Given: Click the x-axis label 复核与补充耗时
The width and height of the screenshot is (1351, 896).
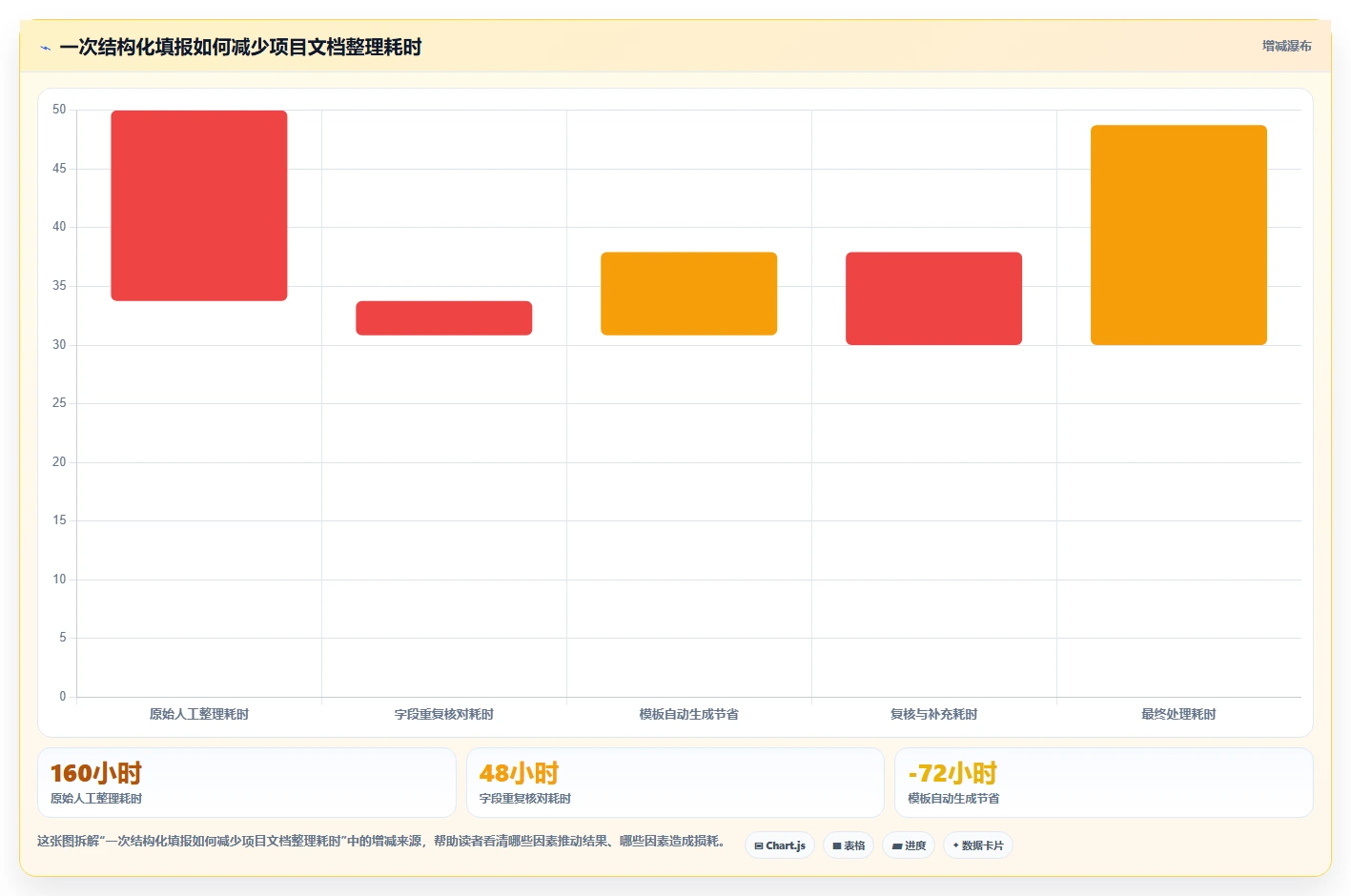Looking at the screenshot, I should (x=934, y=714).
